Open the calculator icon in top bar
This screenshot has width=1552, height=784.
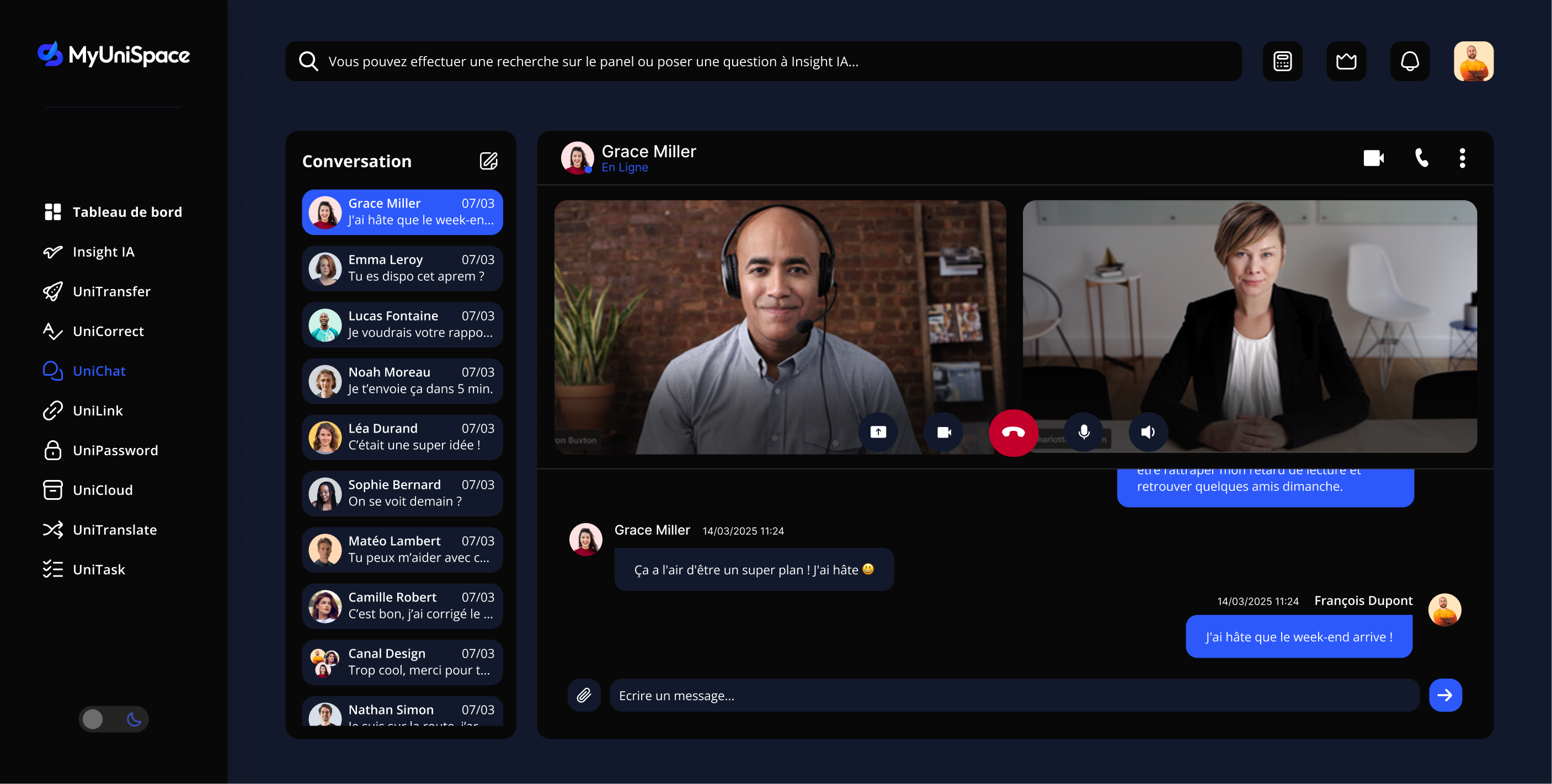(x=1282, y=61)
